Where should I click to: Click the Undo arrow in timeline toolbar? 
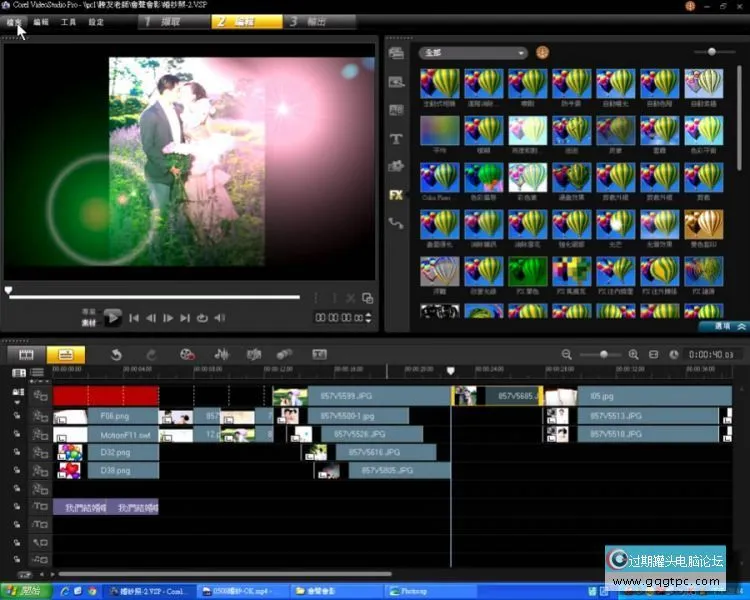pos(115,354)
